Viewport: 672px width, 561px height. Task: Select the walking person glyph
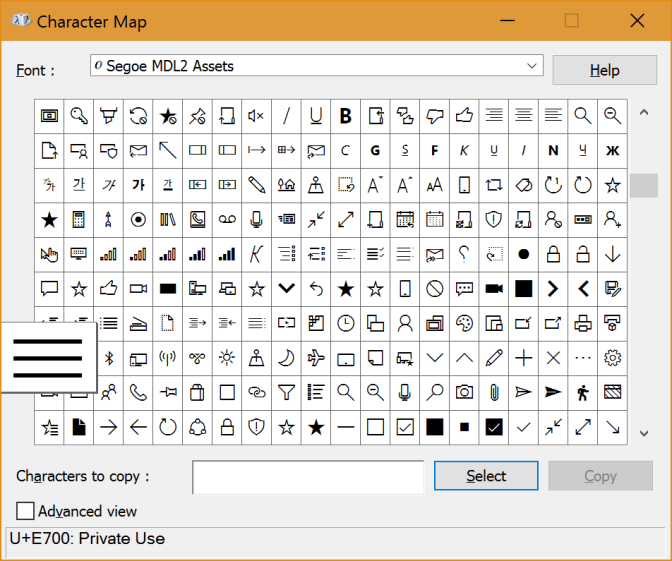[583, 392]
